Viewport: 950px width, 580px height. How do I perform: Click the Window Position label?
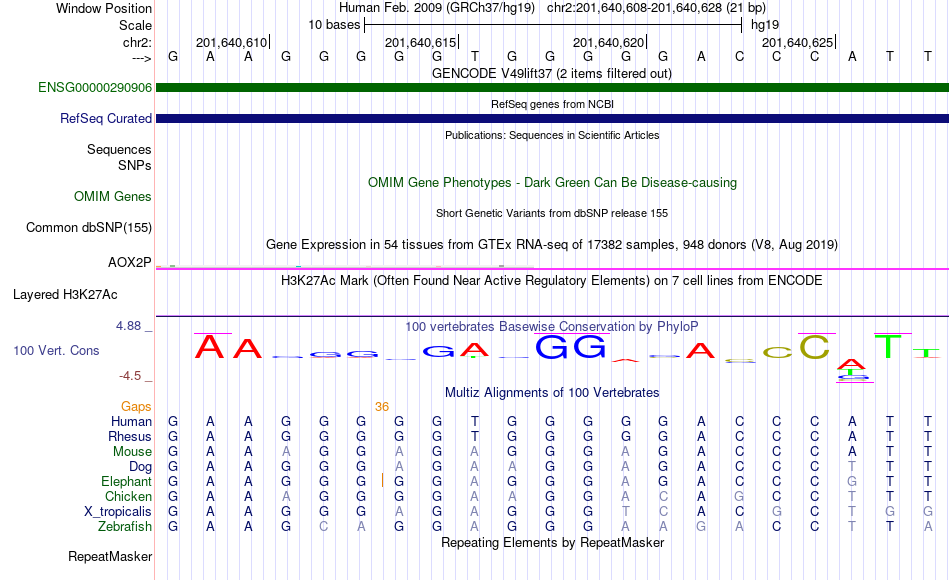[x=104, y=8]
